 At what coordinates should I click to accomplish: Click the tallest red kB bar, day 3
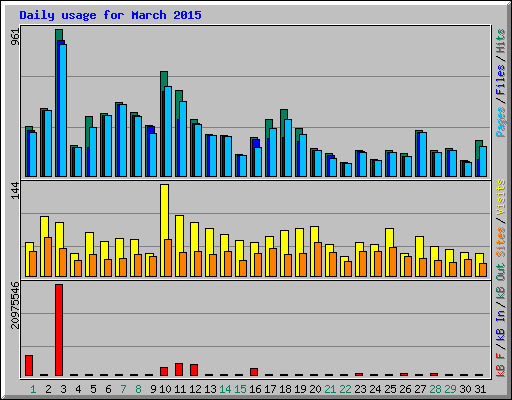coord(59,330)
